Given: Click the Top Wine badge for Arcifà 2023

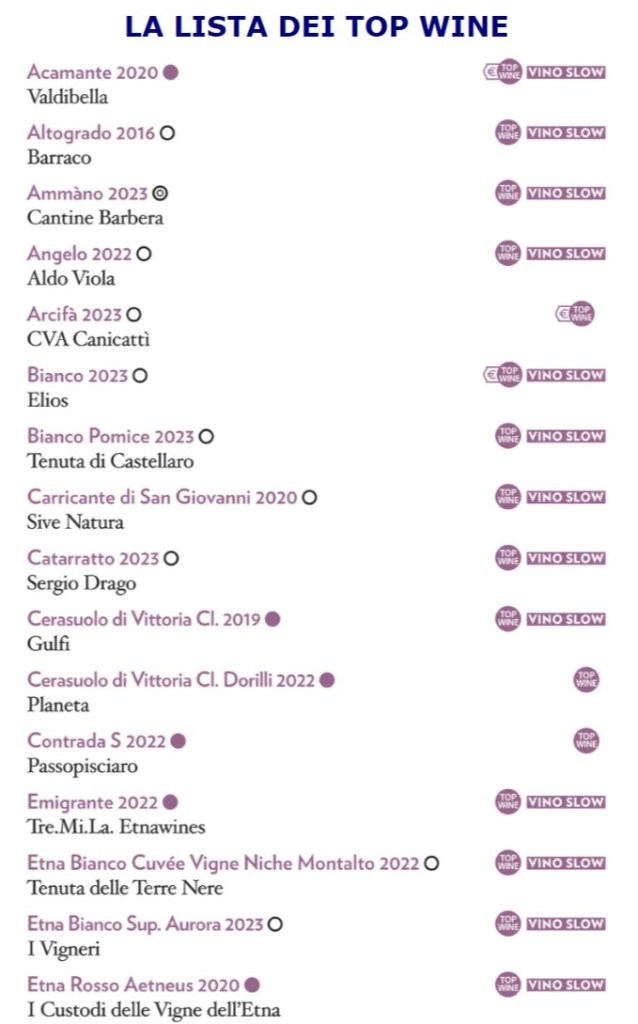Looking at the screenshot, I should [x=582, y=314].
